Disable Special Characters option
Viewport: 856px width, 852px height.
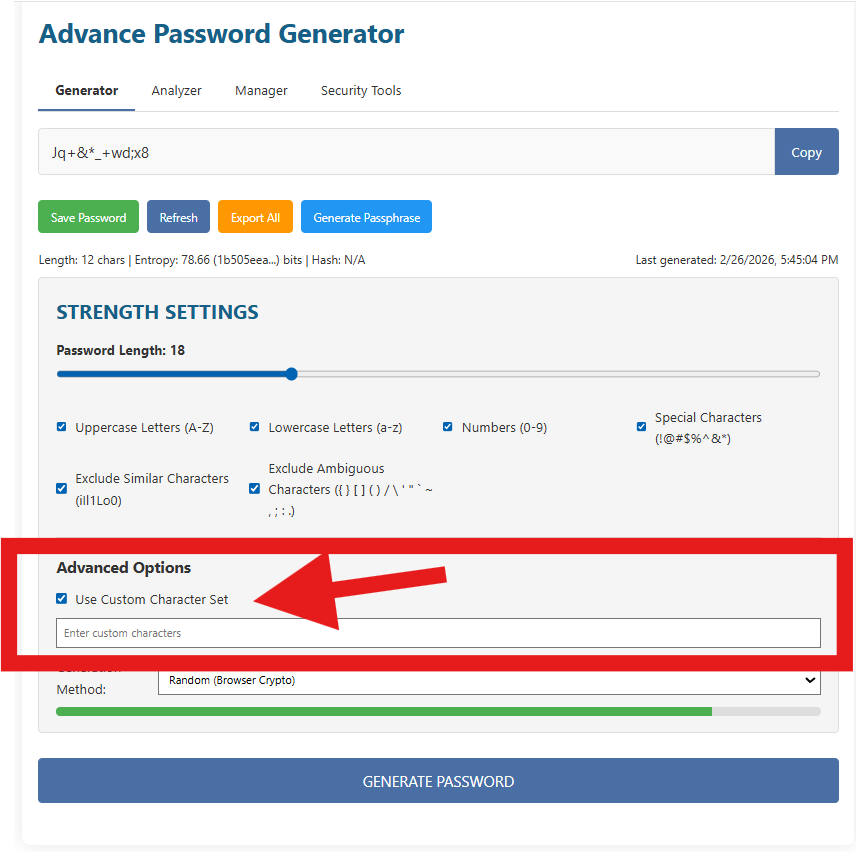point(641,426)
